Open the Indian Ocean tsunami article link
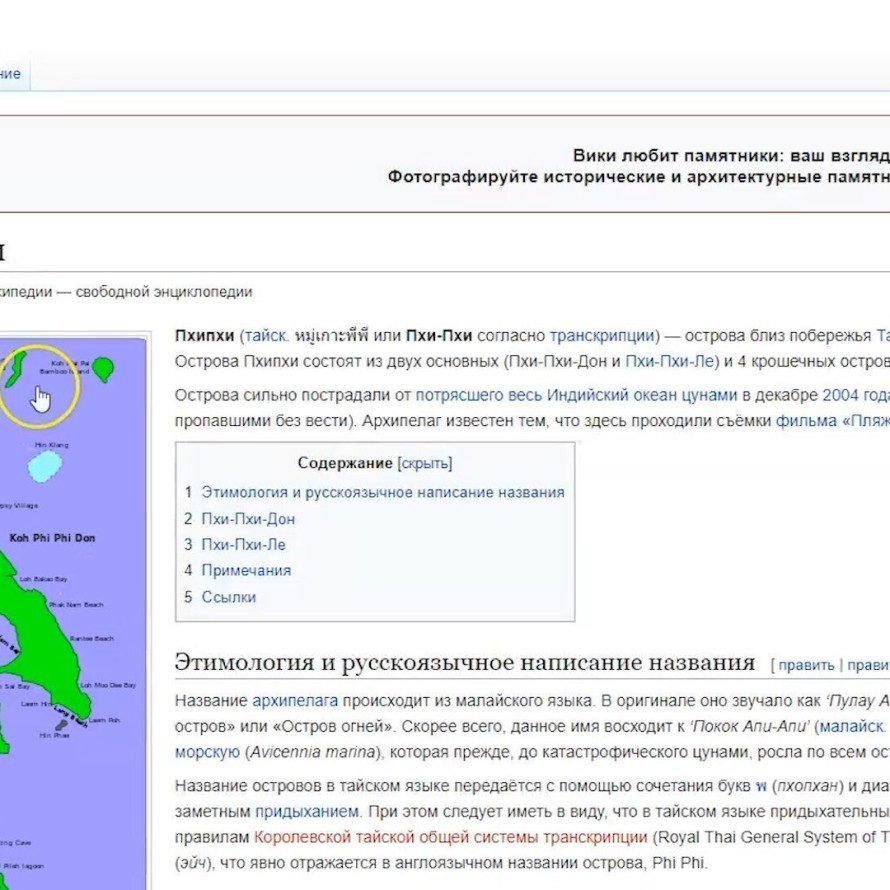Viewport: 890px width, 890px height. (x=576, y=395)
